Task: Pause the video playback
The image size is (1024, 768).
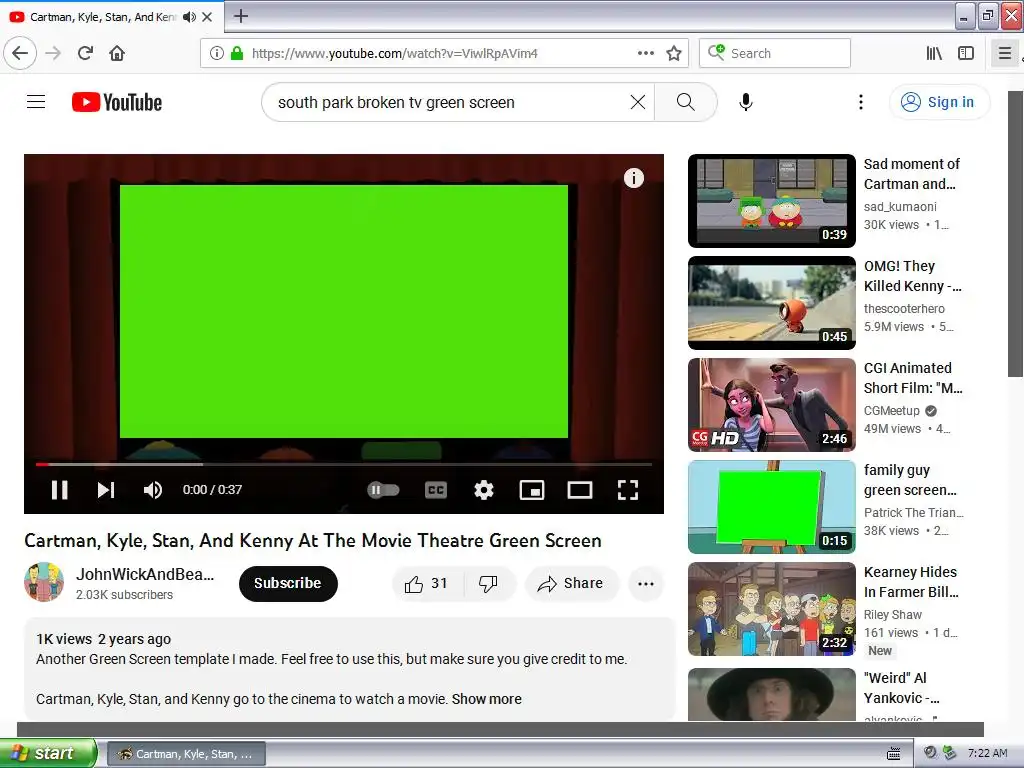Action: (x=59, y=490)
